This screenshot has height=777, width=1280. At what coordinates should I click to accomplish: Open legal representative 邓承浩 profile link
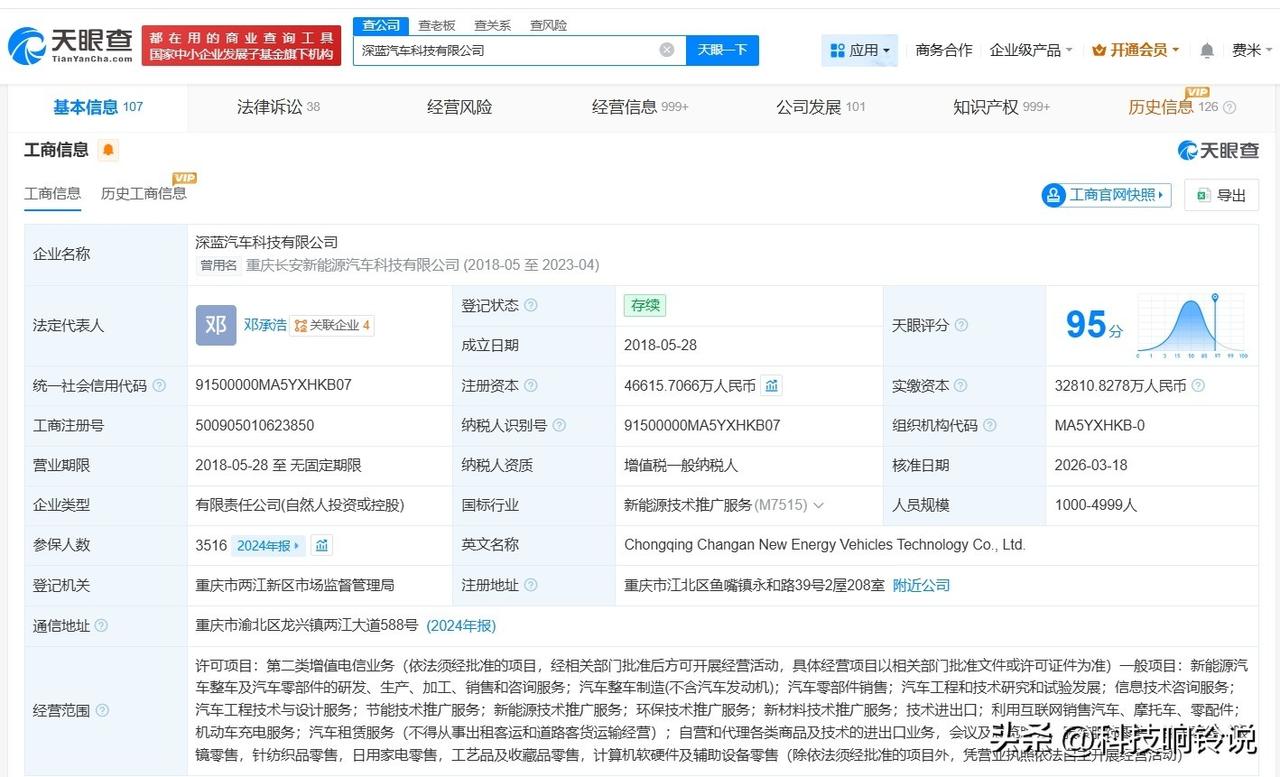[x=265, y=325]
